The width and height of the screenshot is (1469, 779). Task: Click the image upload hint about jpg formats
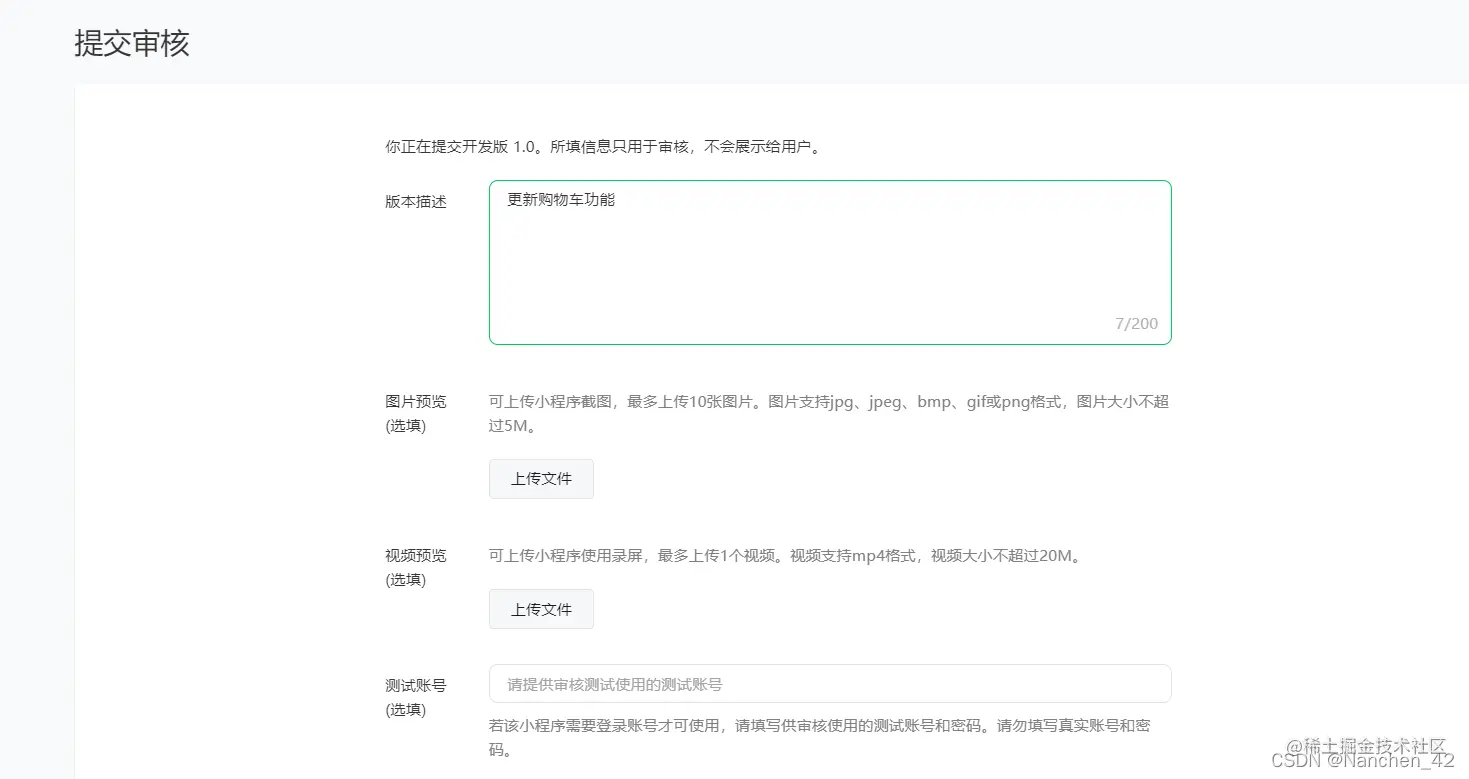pos(829,414)
